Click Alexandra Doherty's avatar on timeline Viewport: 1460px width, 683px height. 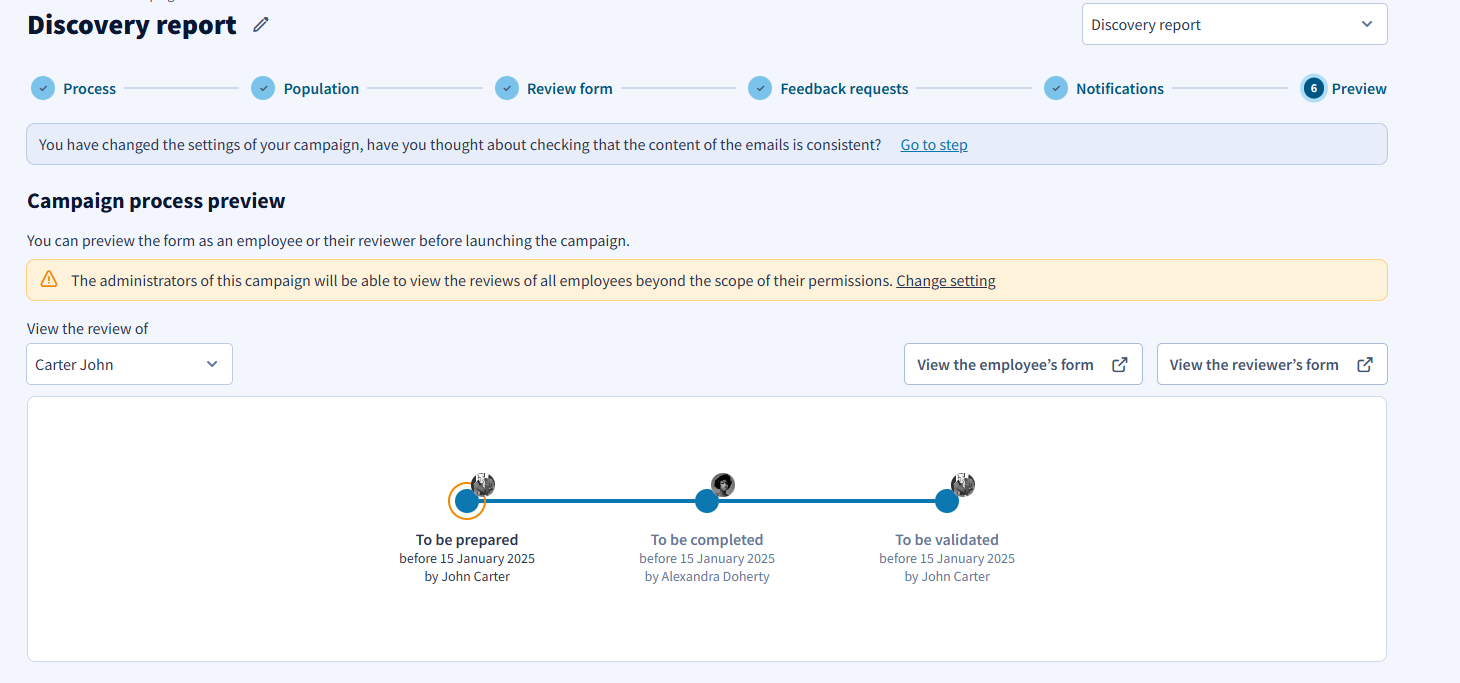click(723, 485)
